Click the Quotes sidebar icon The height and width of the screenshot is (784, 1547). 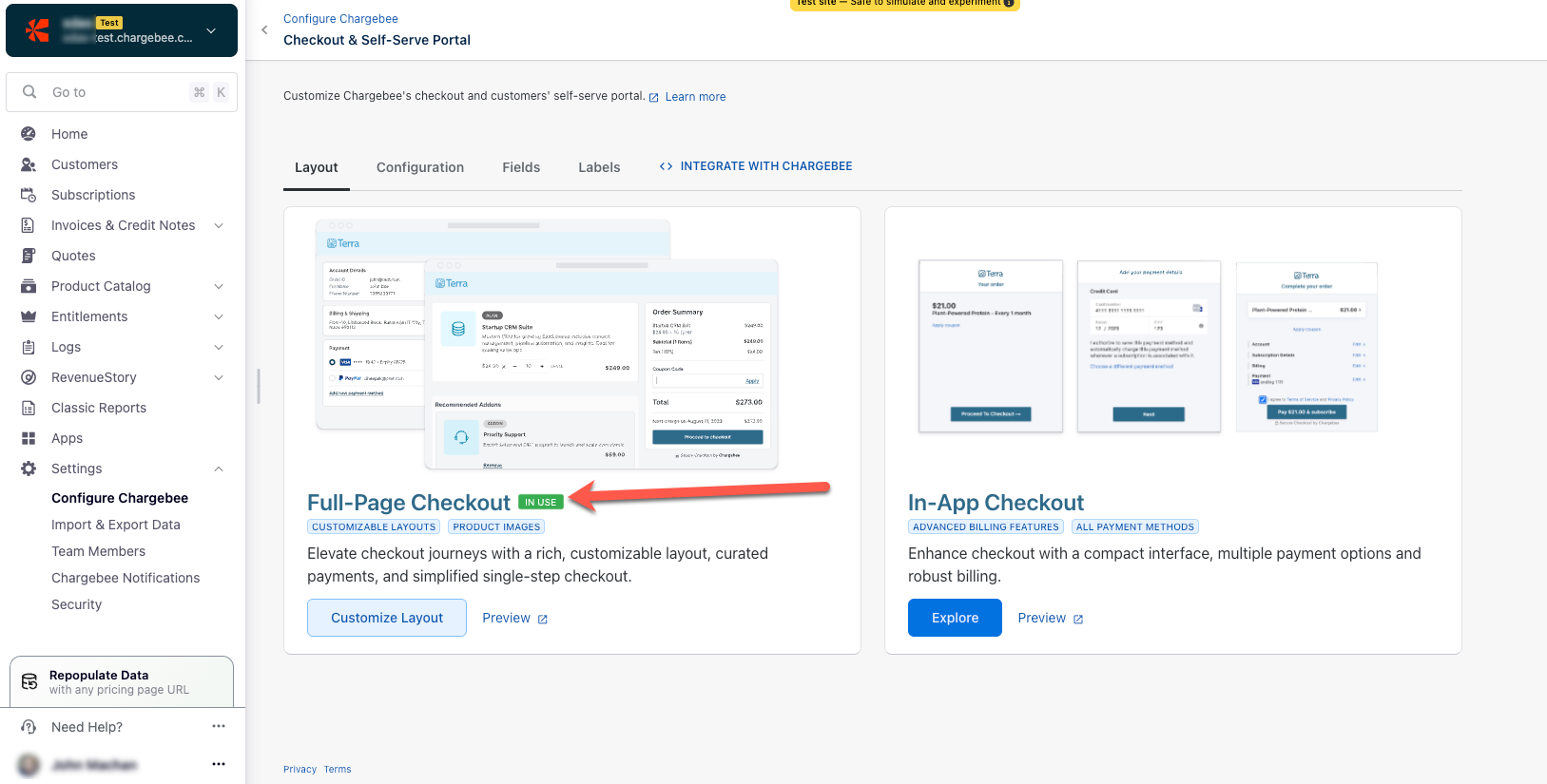click(29, 256)
